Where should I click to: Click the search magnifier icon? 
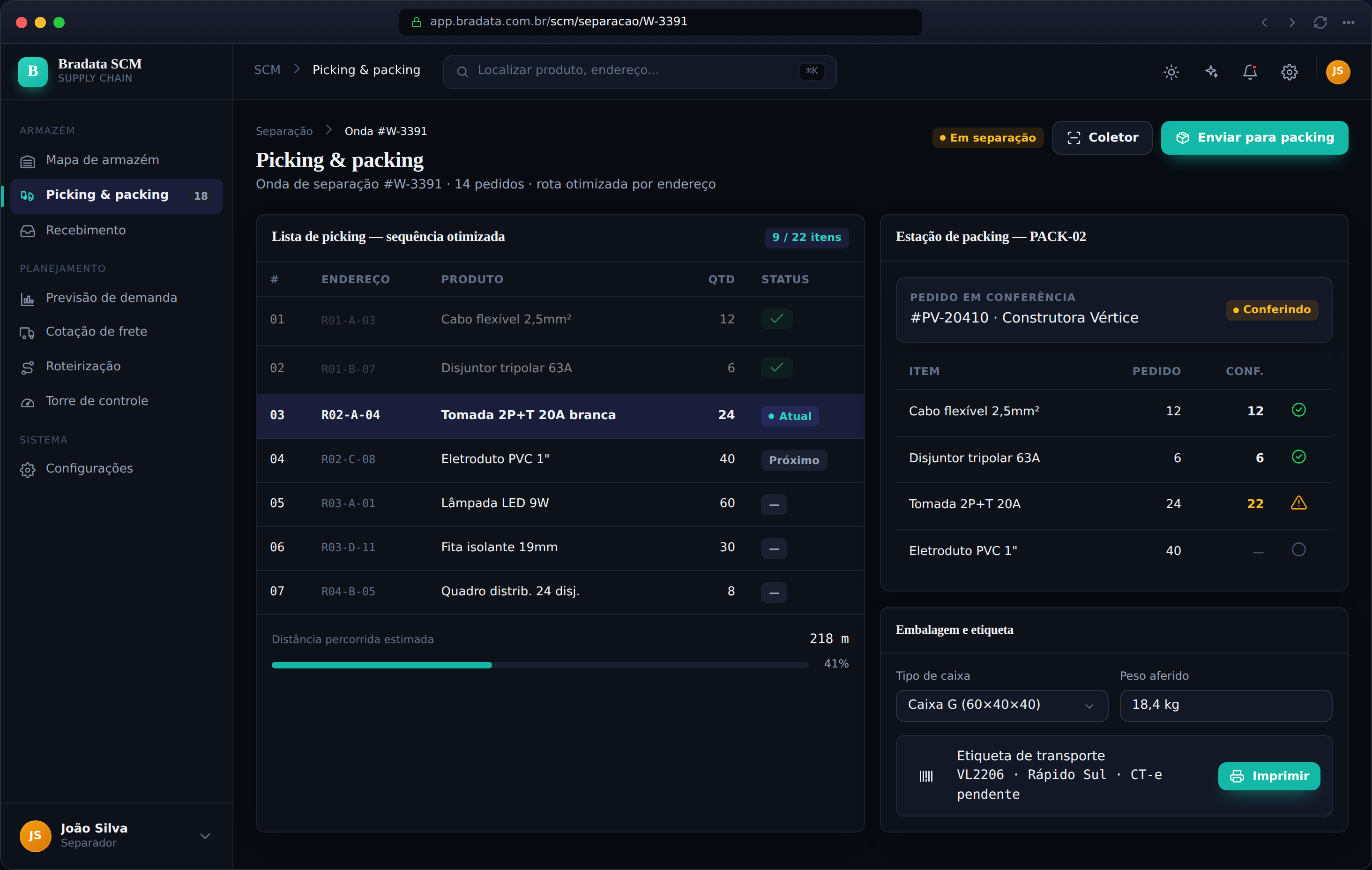tap(462, 71)
